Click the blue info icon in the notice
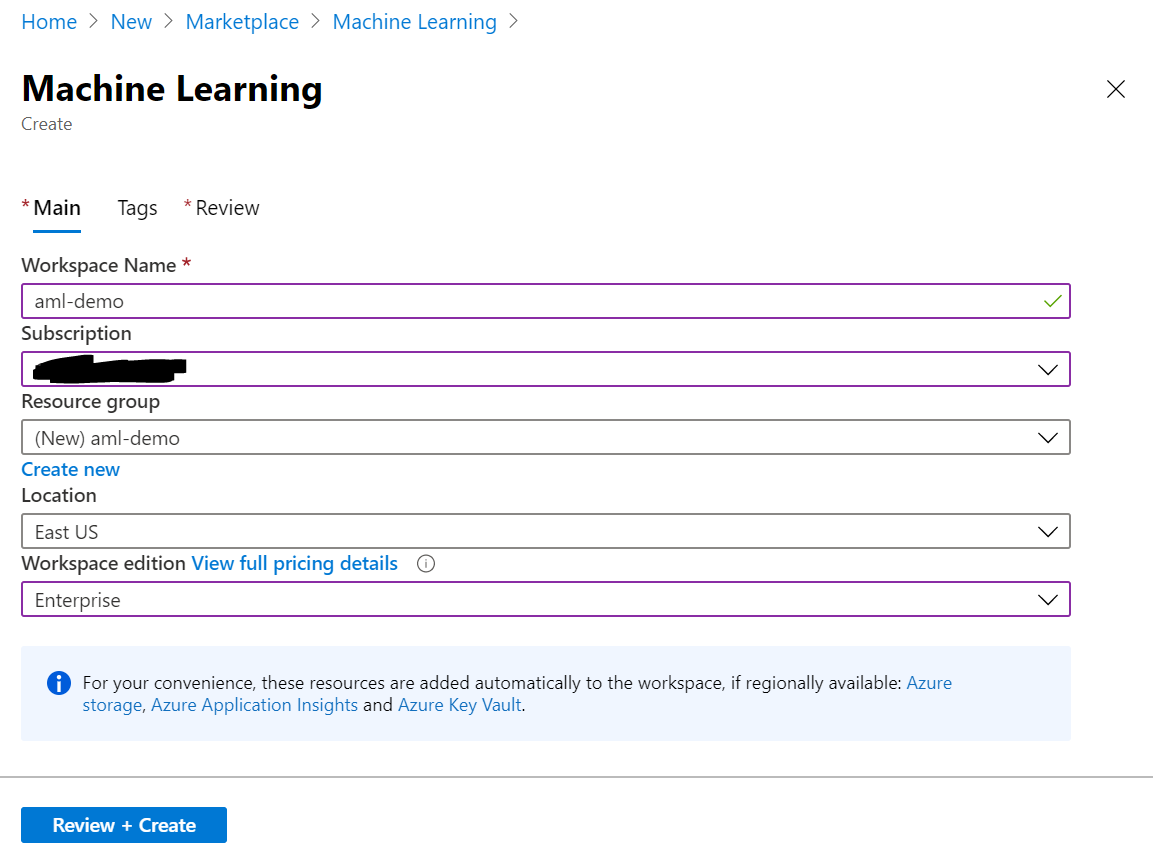Screen dimensions: 1153x855 tap(59, 683)
